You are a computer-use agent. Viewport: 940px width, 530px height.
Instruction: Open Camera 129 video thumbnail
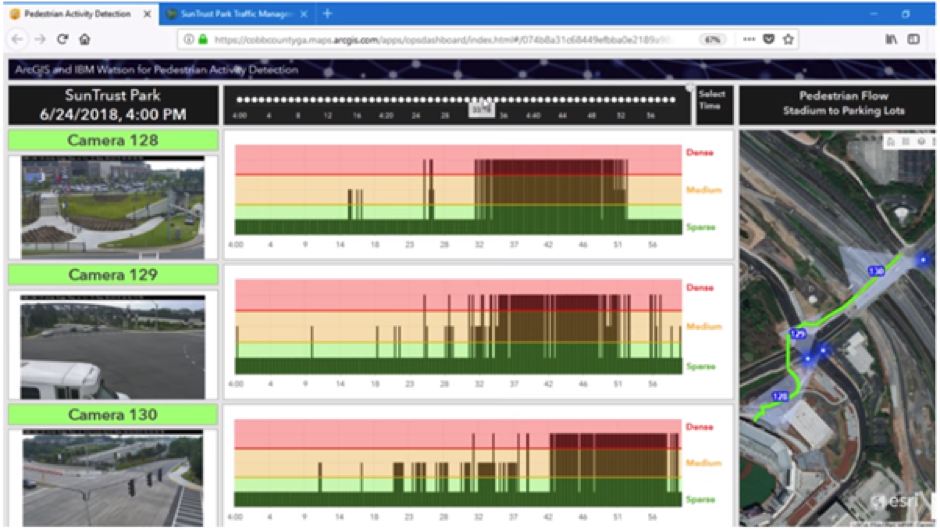point(113,347)
